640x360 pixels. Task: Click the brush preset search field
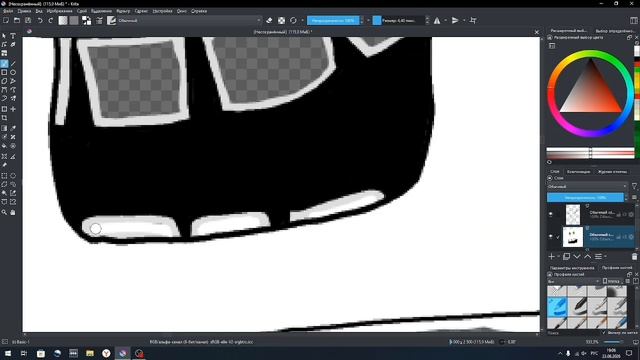[573, 333]
